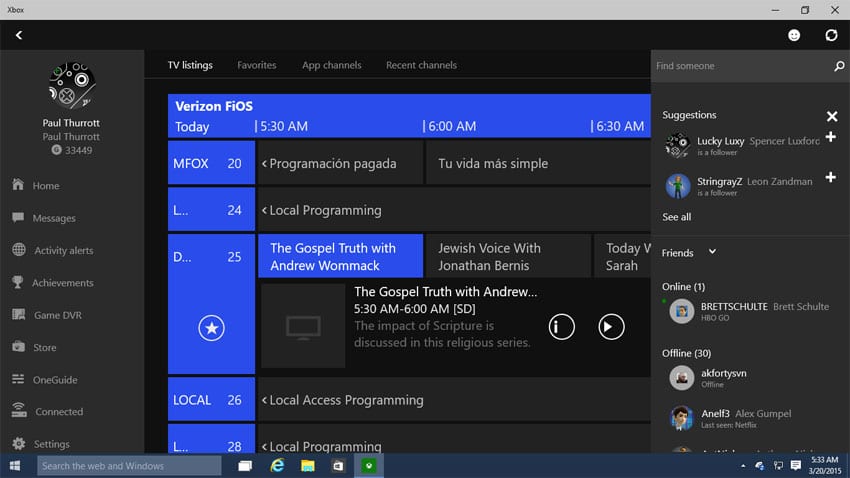Add Lucky Luxy as friend

[x=831, y=137]
